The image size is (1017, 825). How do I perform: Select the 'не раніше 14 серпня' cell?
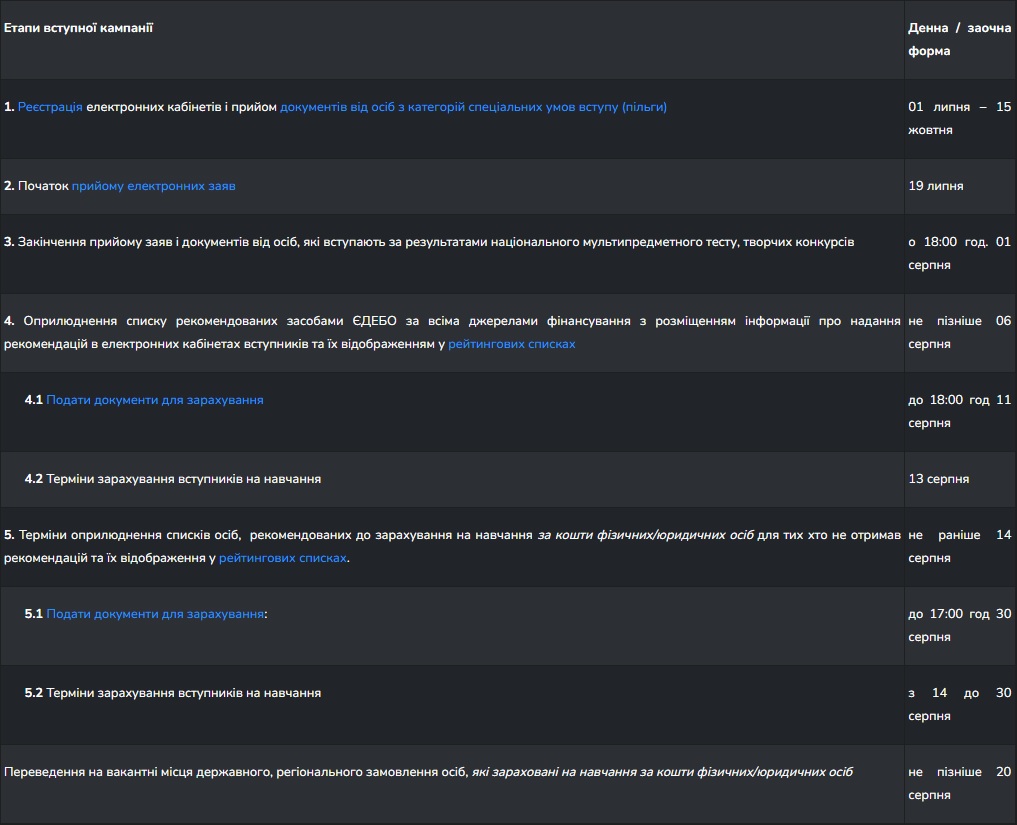tap(959, 547)
